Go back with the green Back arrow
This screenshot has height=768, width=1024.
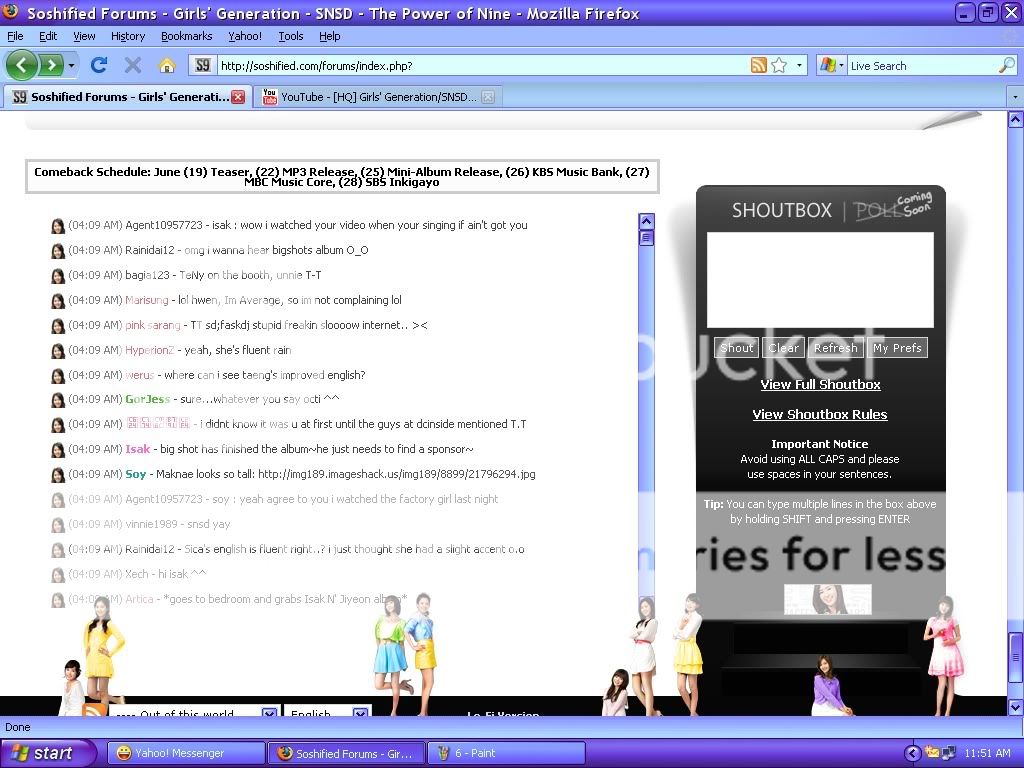(x=22, y=65)
